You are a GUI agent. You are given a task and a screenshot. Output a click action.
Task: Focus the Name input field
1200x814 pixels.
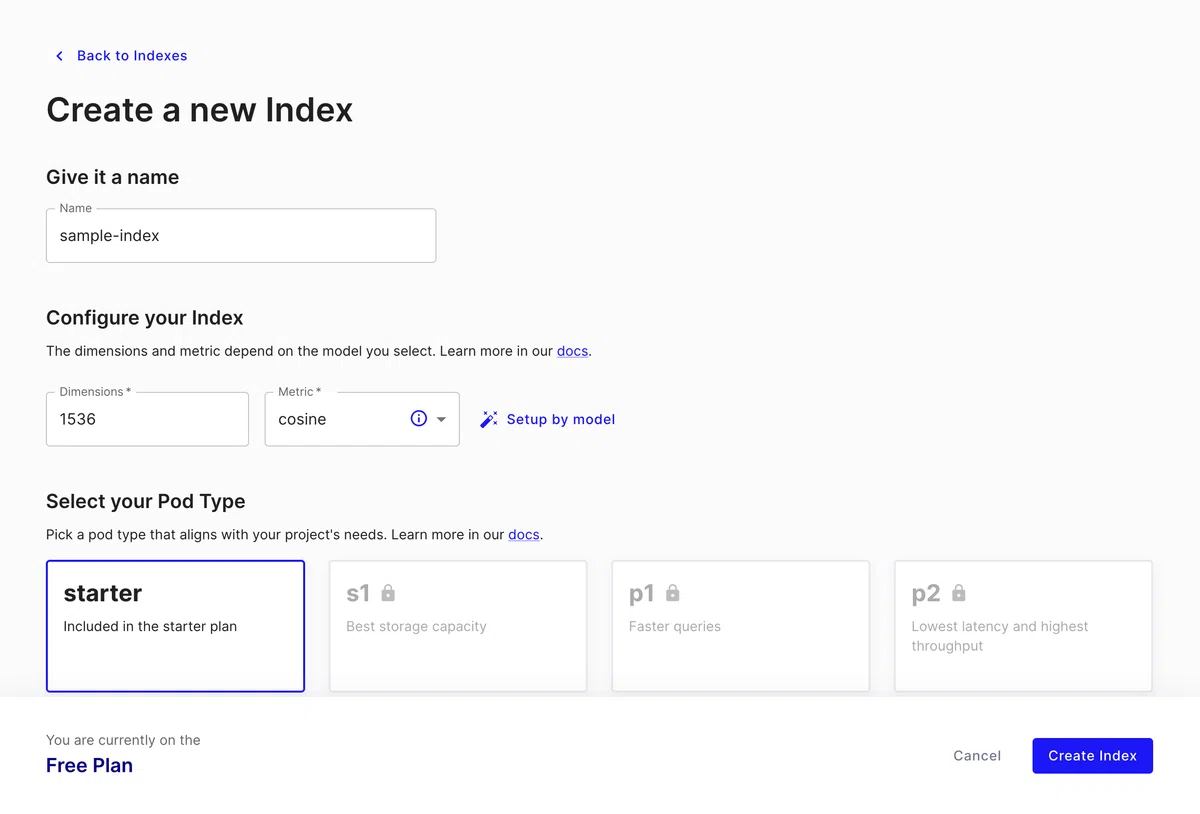[x=241, y=236]
